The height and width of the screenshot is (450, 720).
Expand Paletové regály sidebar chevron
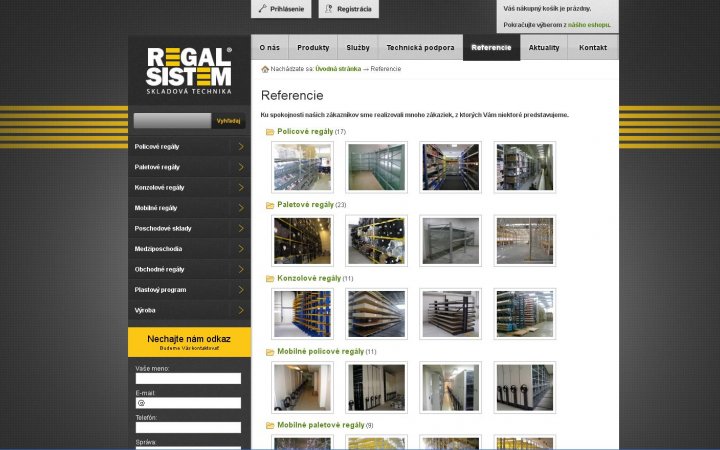point(241,167)
